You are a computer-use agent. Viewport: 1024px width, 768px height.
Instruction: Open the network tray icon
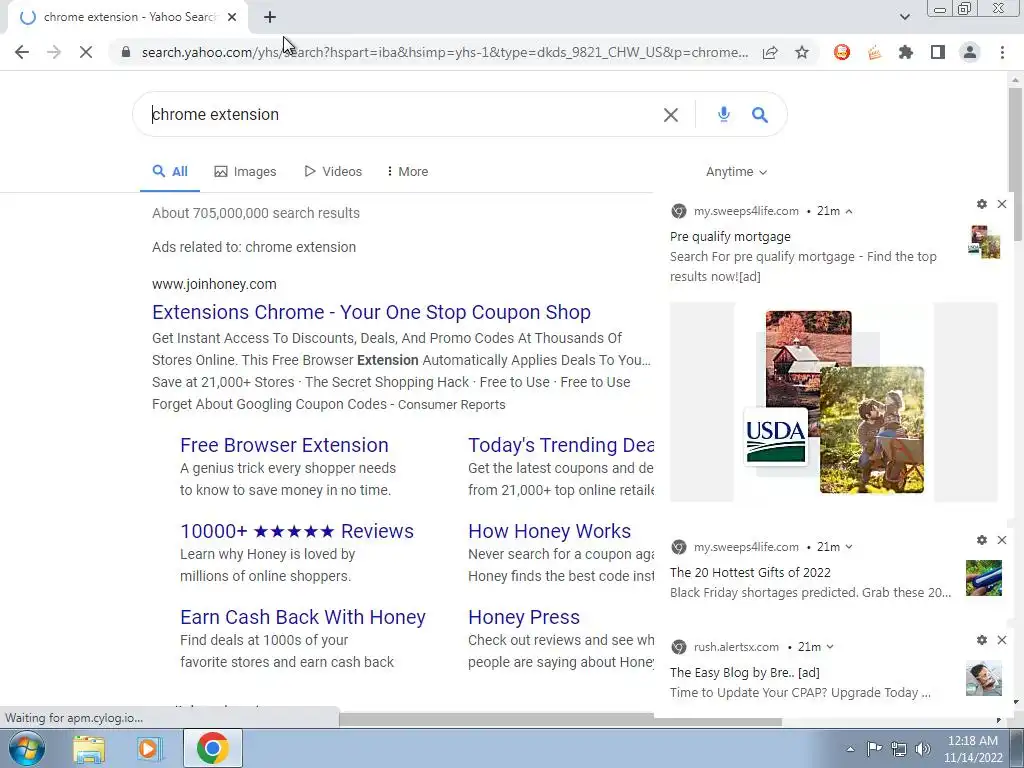pyautogui.click(x=899, y=749)
